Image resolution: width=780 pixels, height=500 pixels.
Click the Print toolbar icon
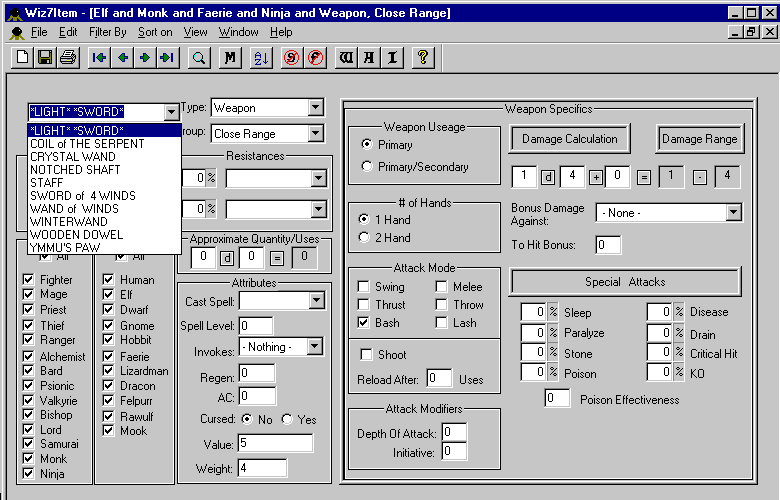68,58
